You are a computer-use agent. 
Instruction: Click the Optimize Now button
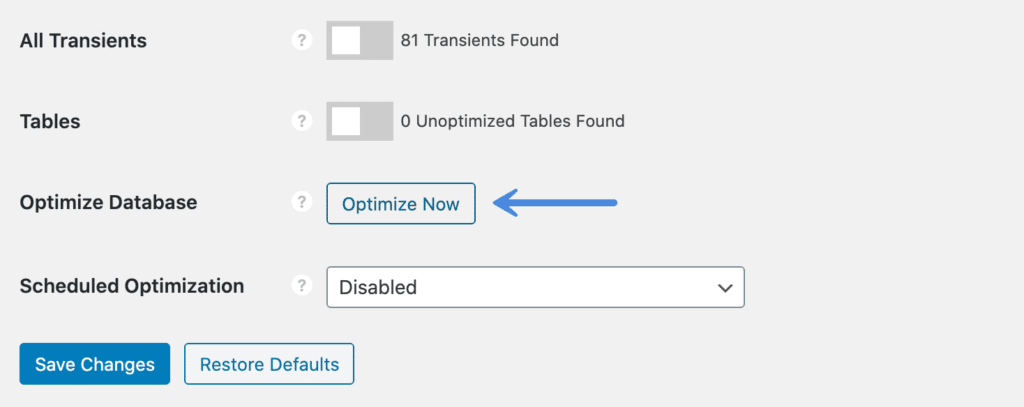coord(401,204)
